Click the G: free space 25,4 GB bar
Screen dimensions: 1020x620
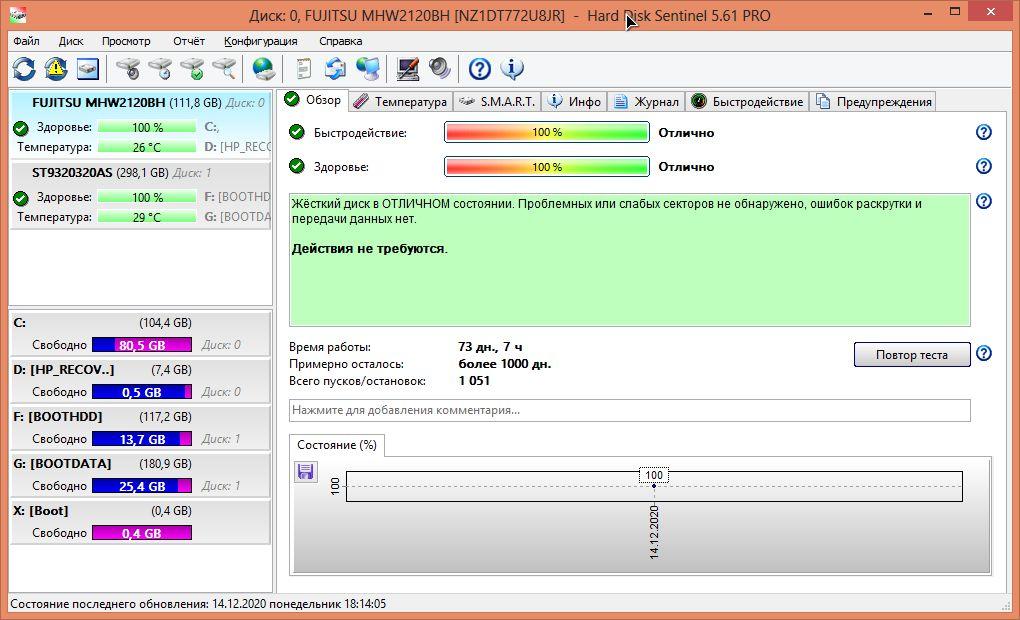142,485
